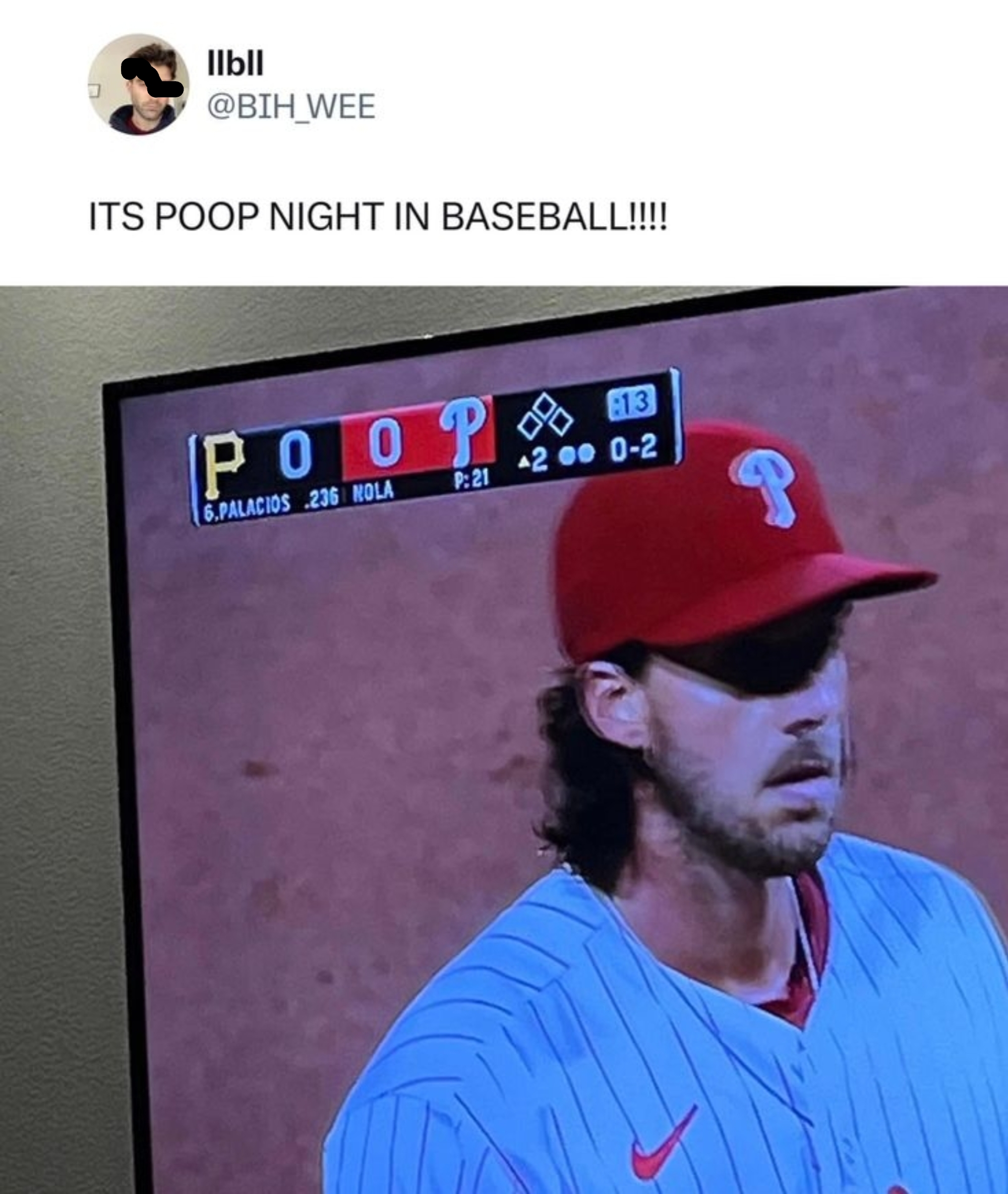This screenshot has height=1194, width=1008.
Task: Open the attached TV photo of pitcher
Action: (504, 740)
